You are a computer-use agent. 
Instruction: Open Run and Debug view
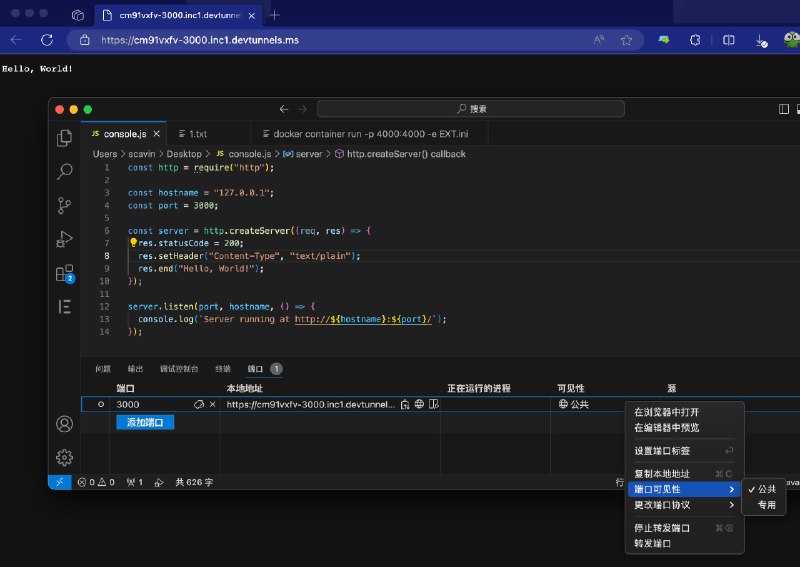[64, 239]
